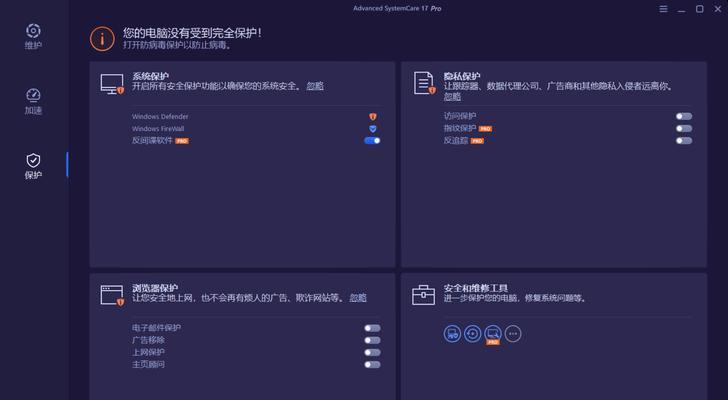
Task: Enable the 指纹保护 toggle
Action: pyautogui.click(x=684, y=129)
